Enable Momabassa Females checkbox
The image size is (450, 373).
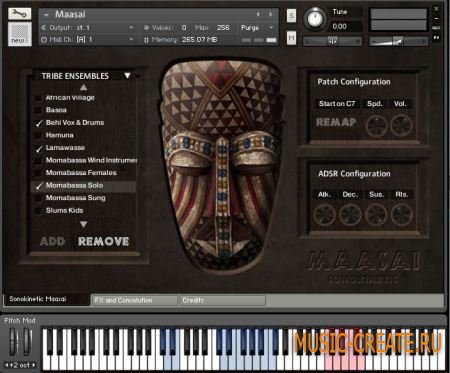39,173
